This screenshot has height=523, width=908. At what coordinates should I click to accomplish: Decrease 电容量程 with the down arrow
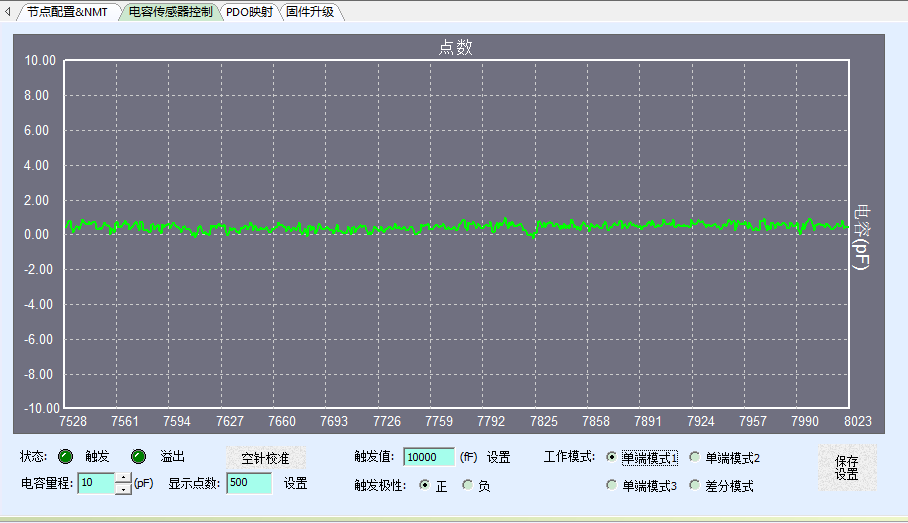pos(123,489)
